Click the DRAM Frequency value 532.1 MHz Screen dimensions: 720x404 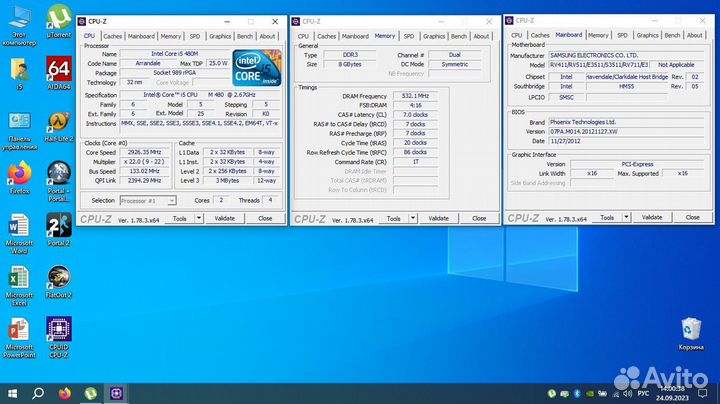(415, 96)
